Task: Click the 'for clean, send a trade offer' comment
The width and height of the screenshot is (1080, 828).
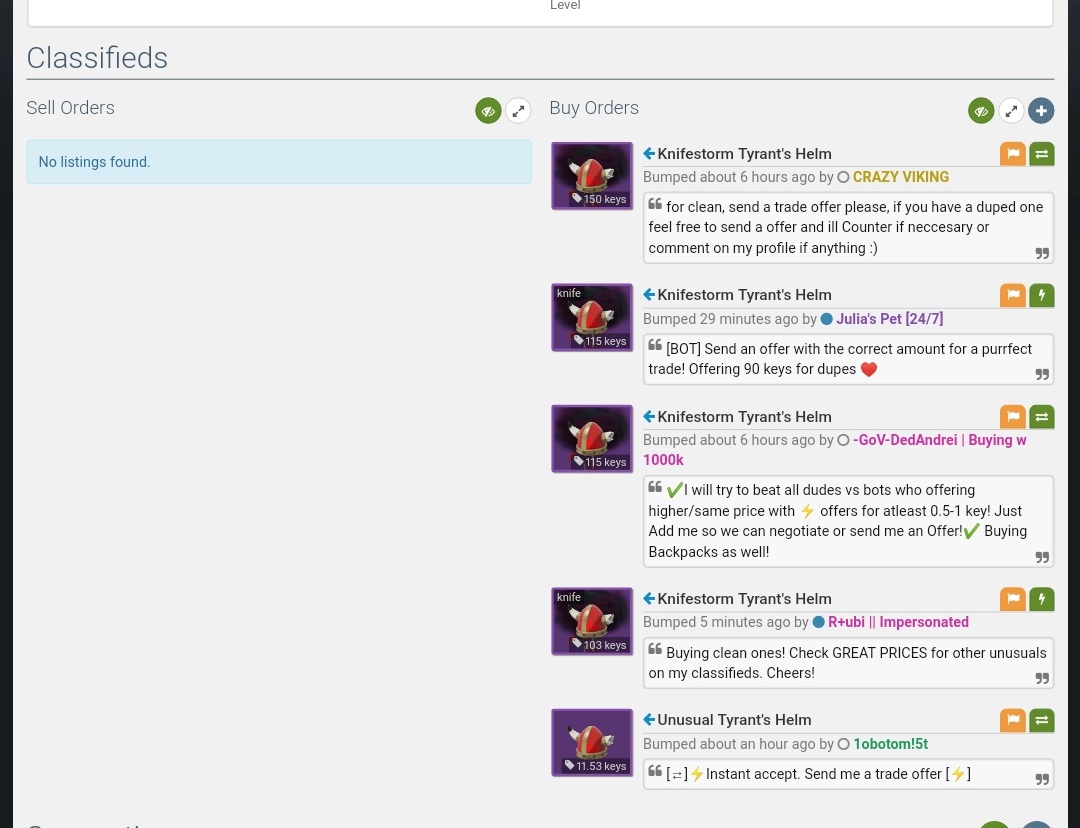Action: pos(849,227)
